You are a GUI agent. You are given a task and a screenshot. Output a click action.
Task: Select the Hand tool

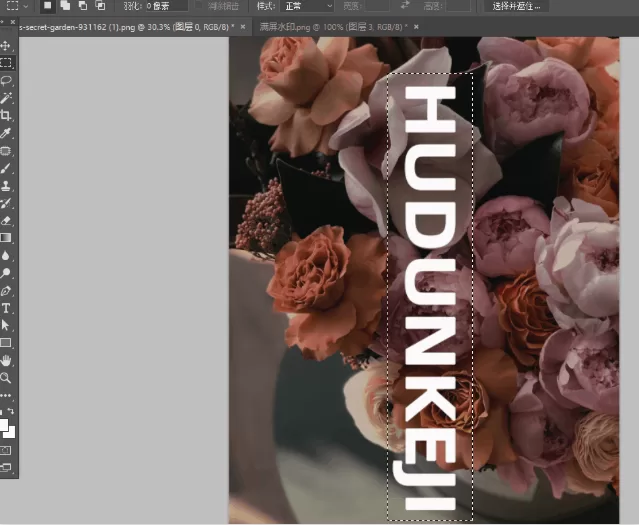click(6, 360)
